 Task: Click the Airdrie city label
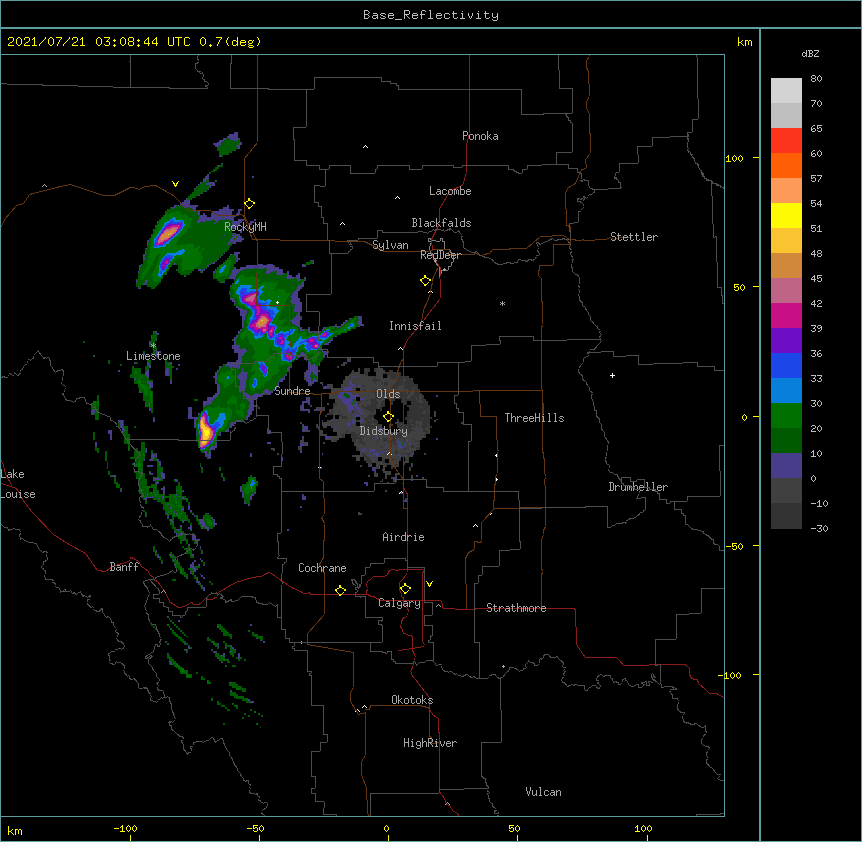coord(404,537)
